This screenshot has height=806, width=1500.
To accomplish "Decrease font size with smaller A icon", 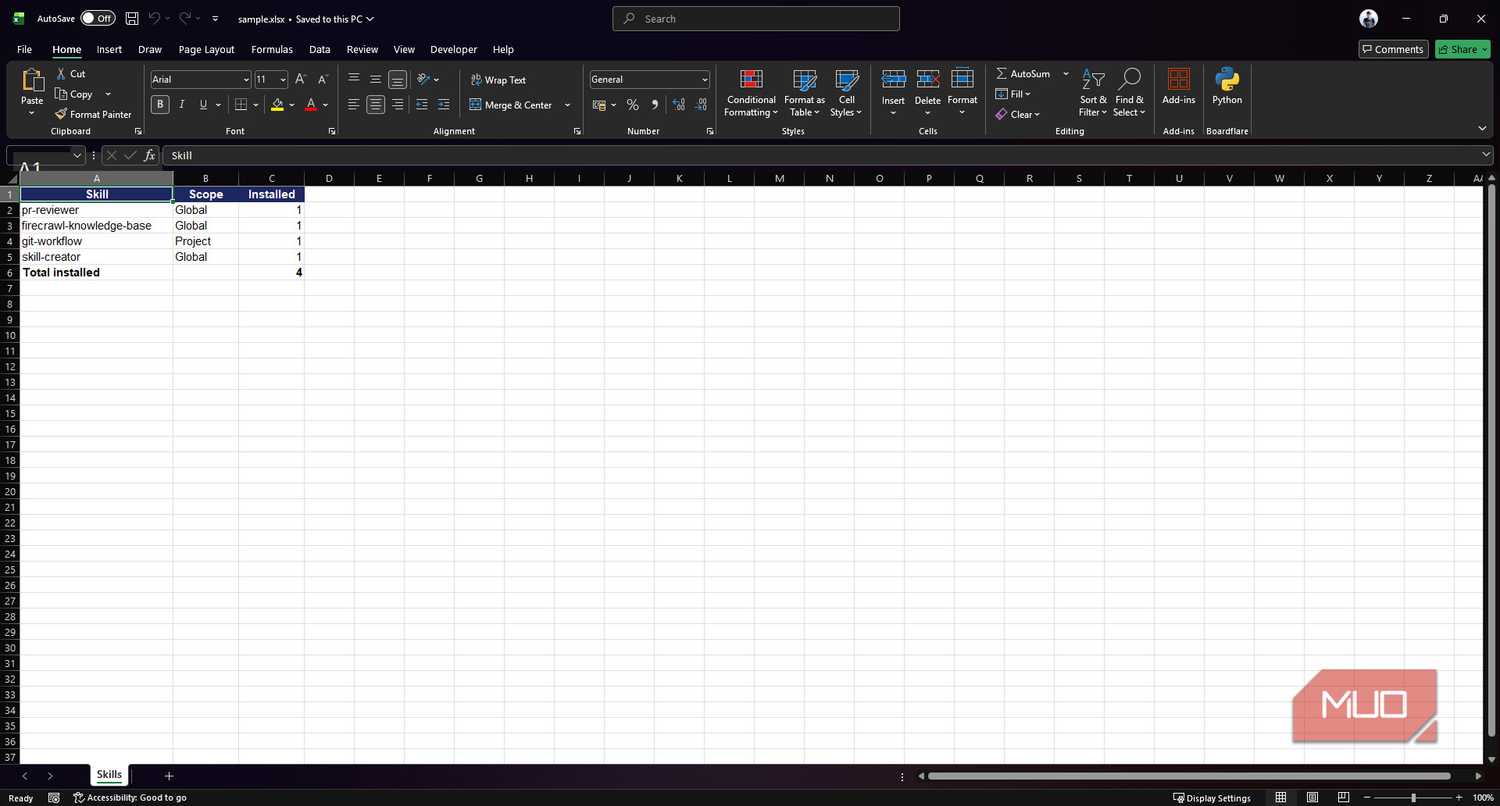I will (x=323, y=79).
